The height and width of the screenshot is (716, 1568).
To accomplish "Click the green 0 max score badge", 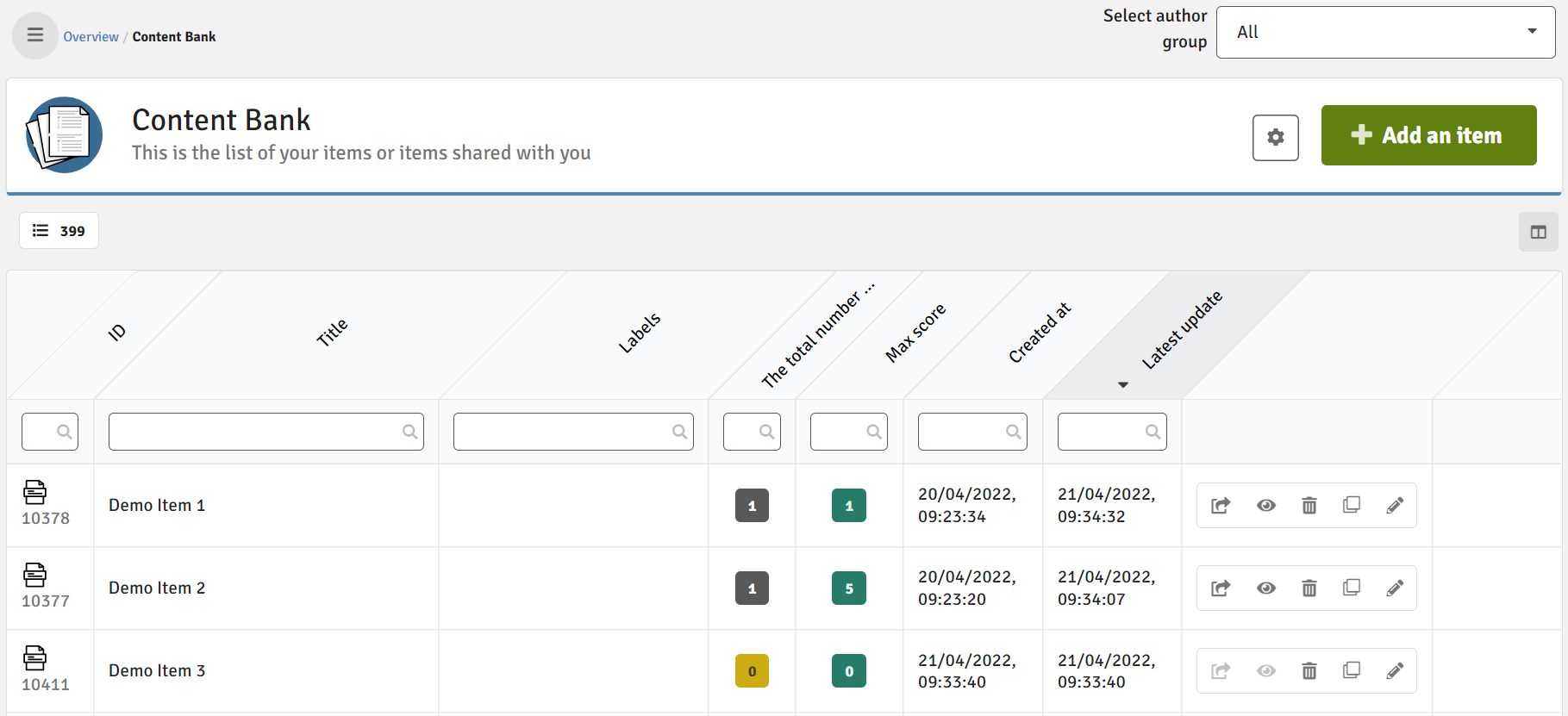I will tap(849, 671).
